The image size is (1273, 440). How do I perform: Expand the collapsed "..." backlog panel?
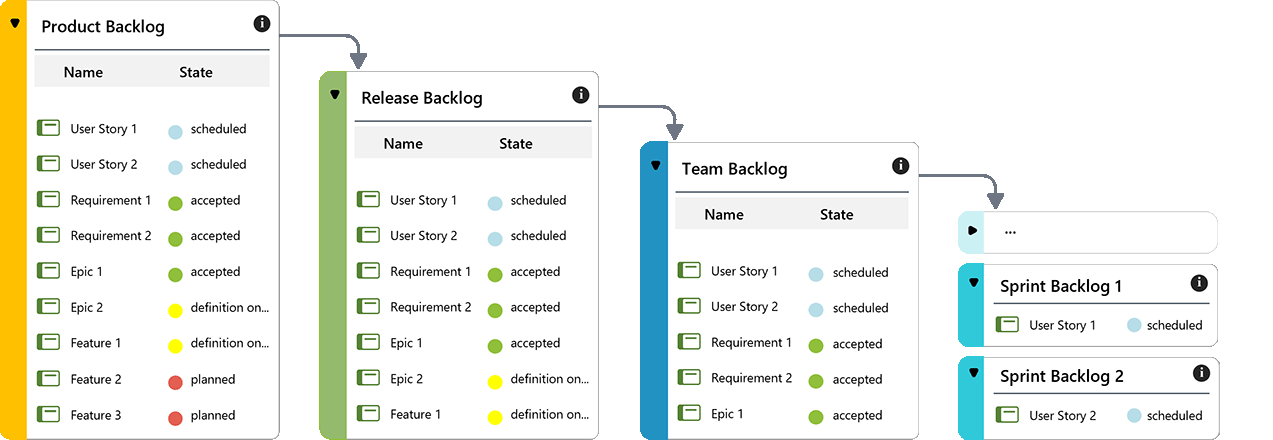[x=972, y=231]
